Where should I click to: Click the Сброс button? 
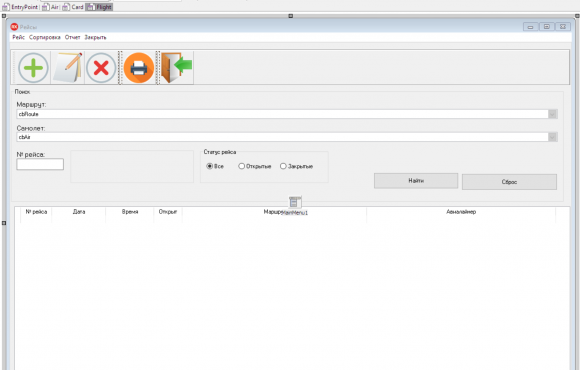coord(509,182)
